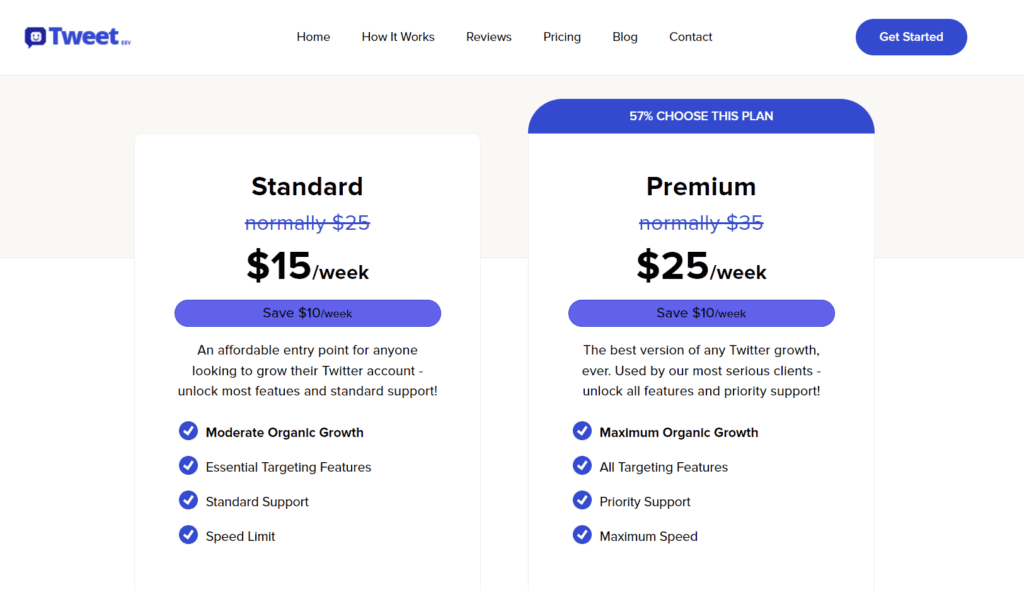
Task: Click checkmark next to Priority Support
Action: tap(582, 500)
